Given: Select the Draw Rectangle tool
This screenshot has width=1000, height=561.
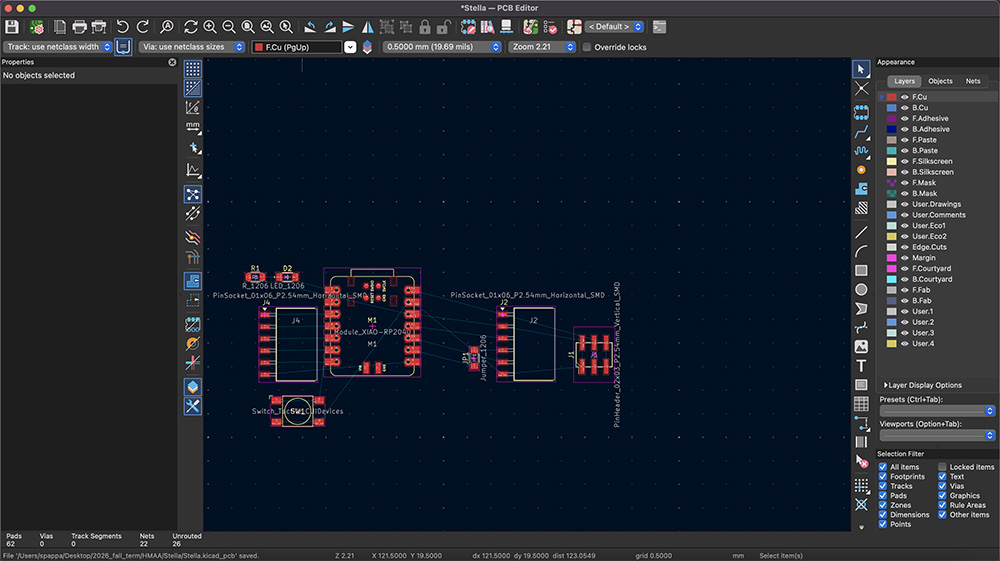Looking at the screenshot, I should tap(861, 270).
